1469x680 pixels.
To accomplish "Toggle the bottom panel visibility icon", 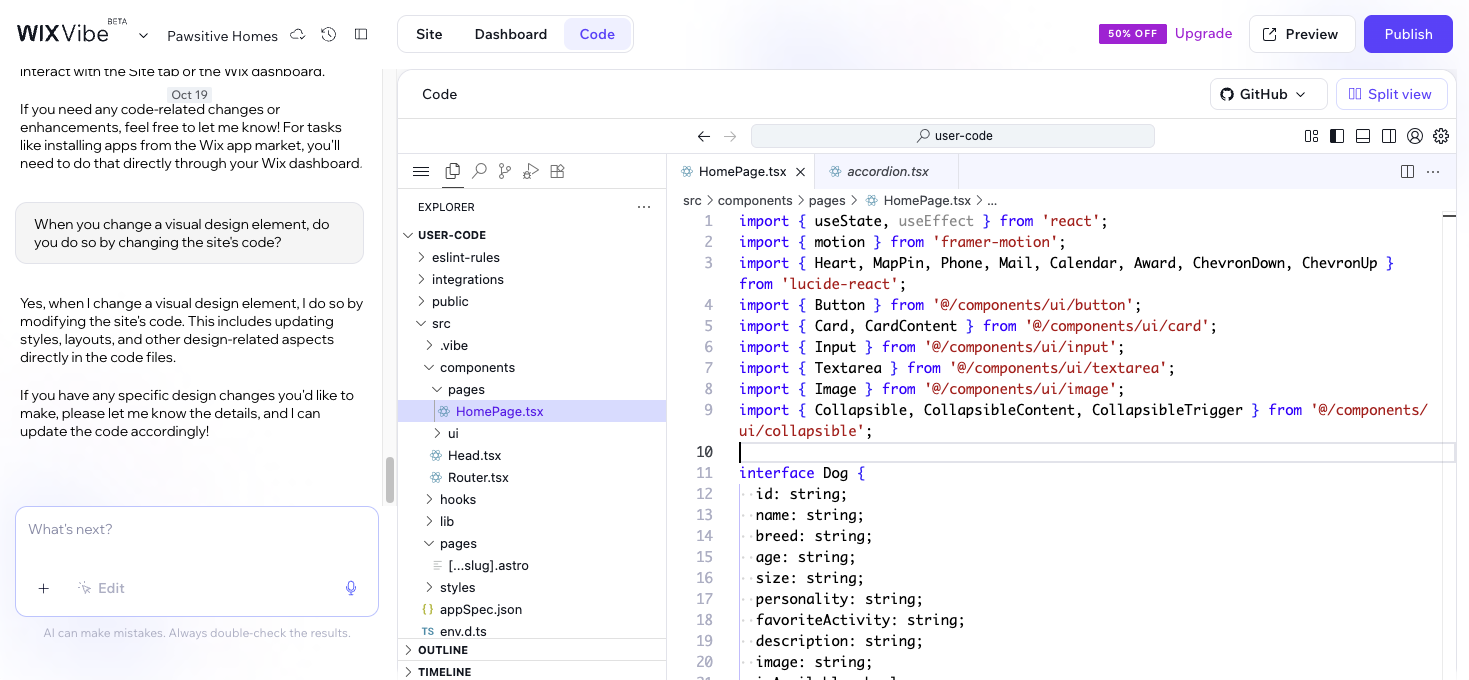I will tap(1363, 136).
